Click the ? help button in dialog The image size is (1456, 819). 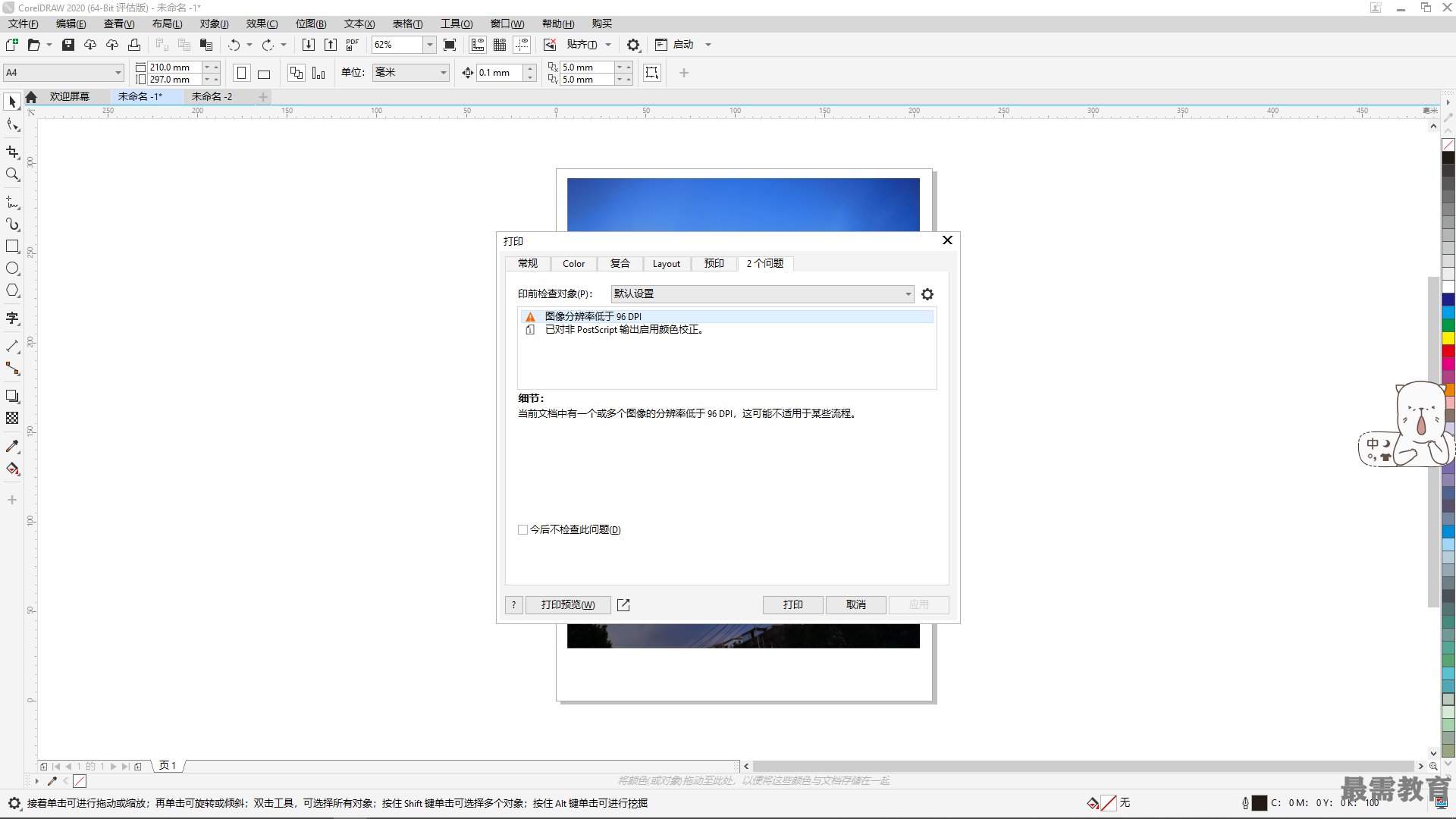[514, 604]
